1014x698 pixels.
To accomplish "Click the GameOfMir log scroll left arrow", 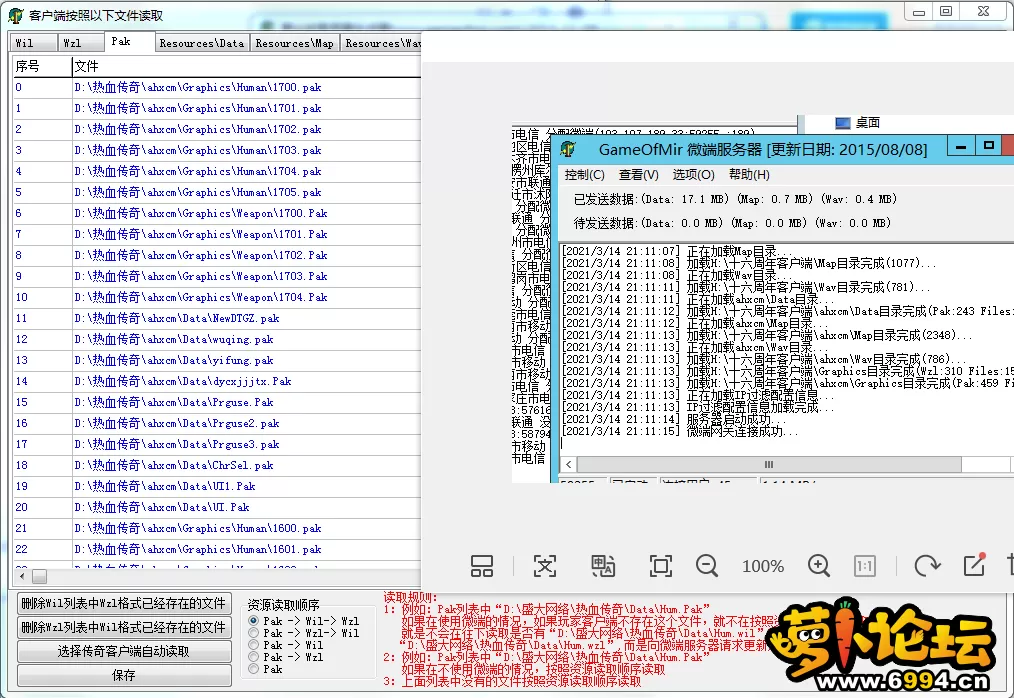I will tap(568, 464).
